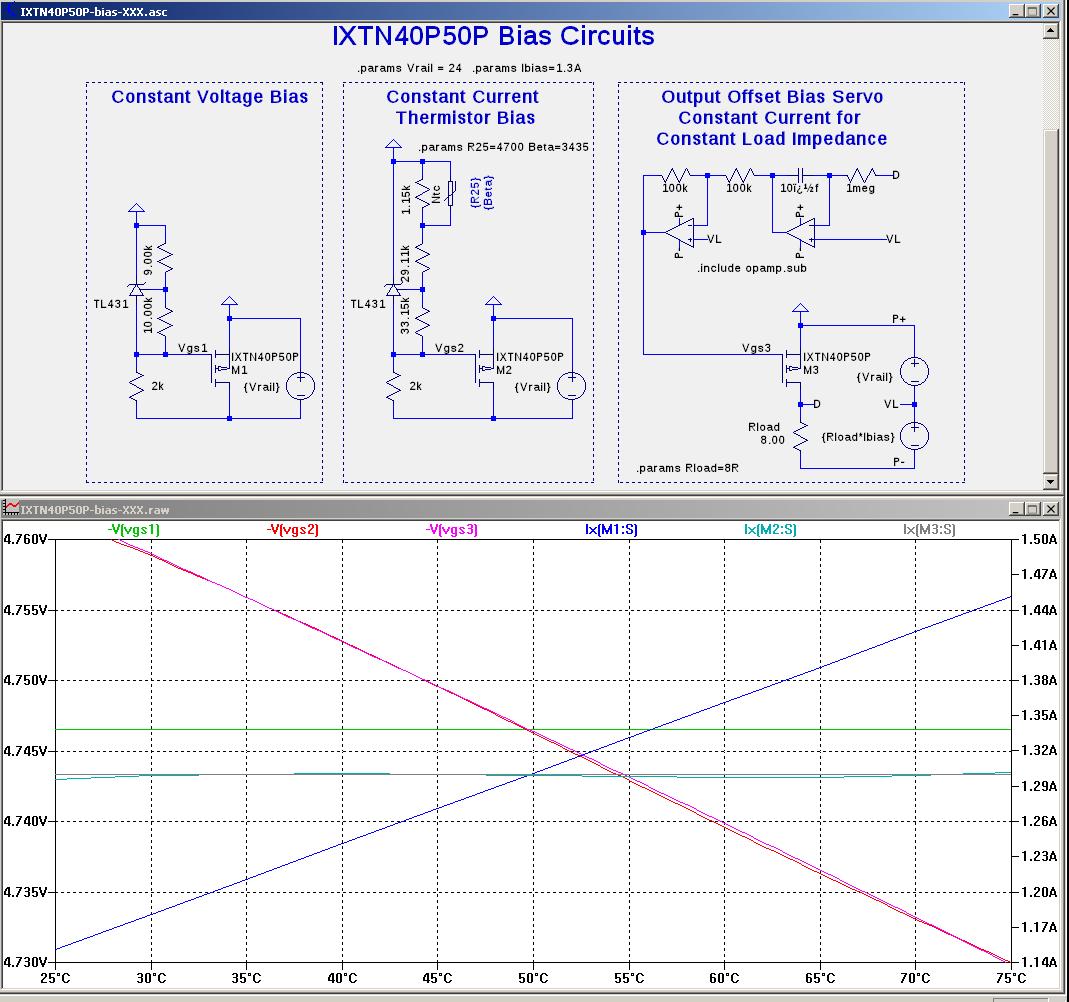Click the .include opamp.sub directive
The height and width of the screenshot is (1002, 1069).
click(x=751, y=269)
